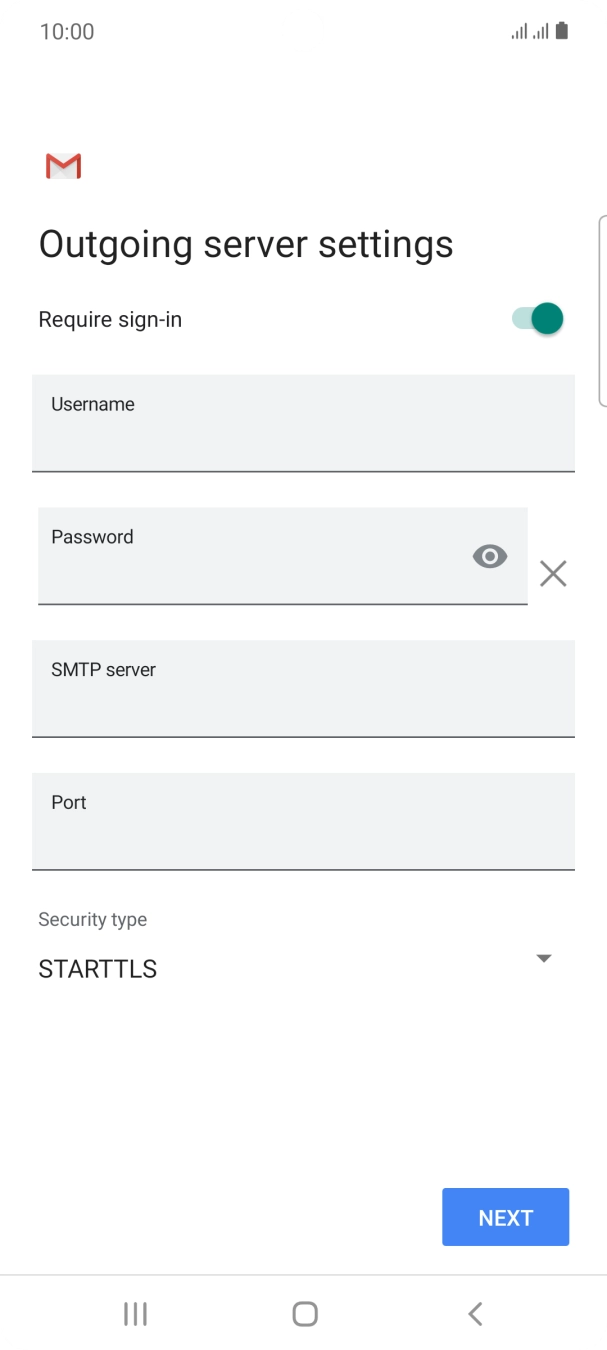Disable the Require sign-in switch
The height and width of the screenshot is (1350, 607).
pyautogui.click(x=538, y=319)
